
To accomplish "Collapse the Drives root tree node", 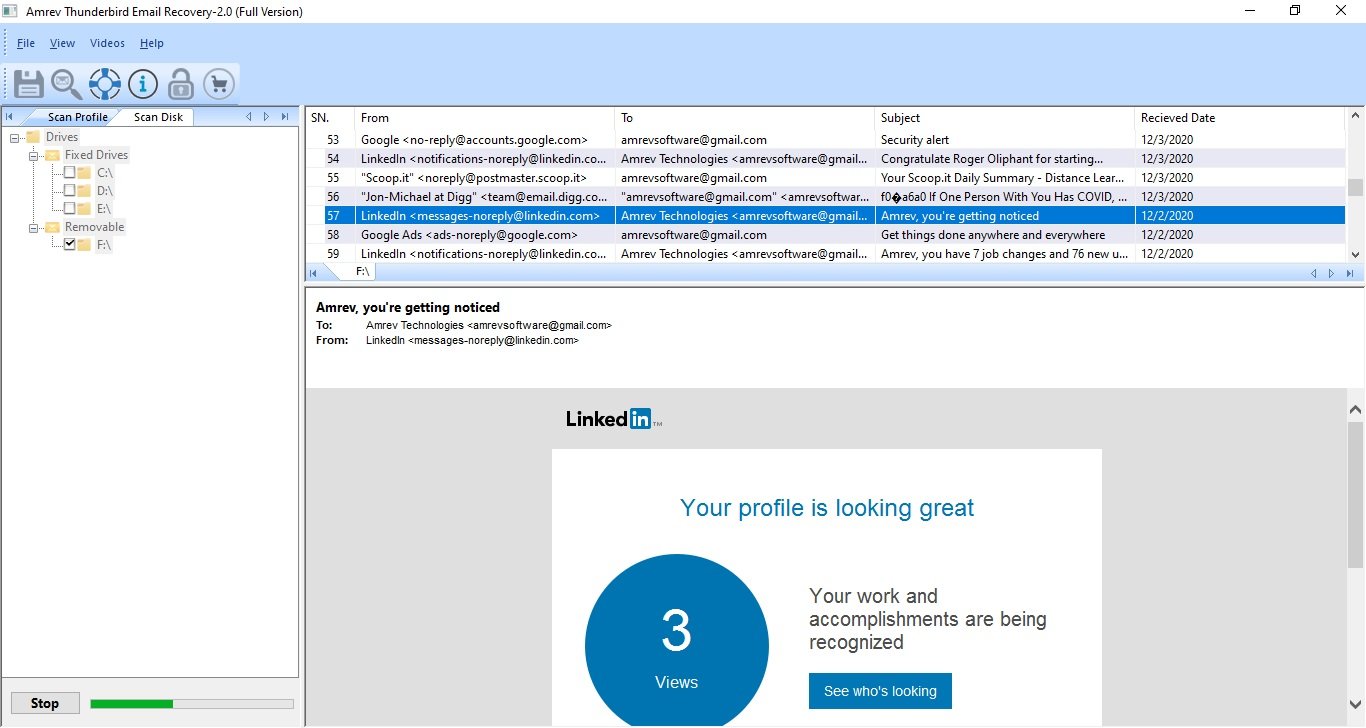I will coord(15,137).
